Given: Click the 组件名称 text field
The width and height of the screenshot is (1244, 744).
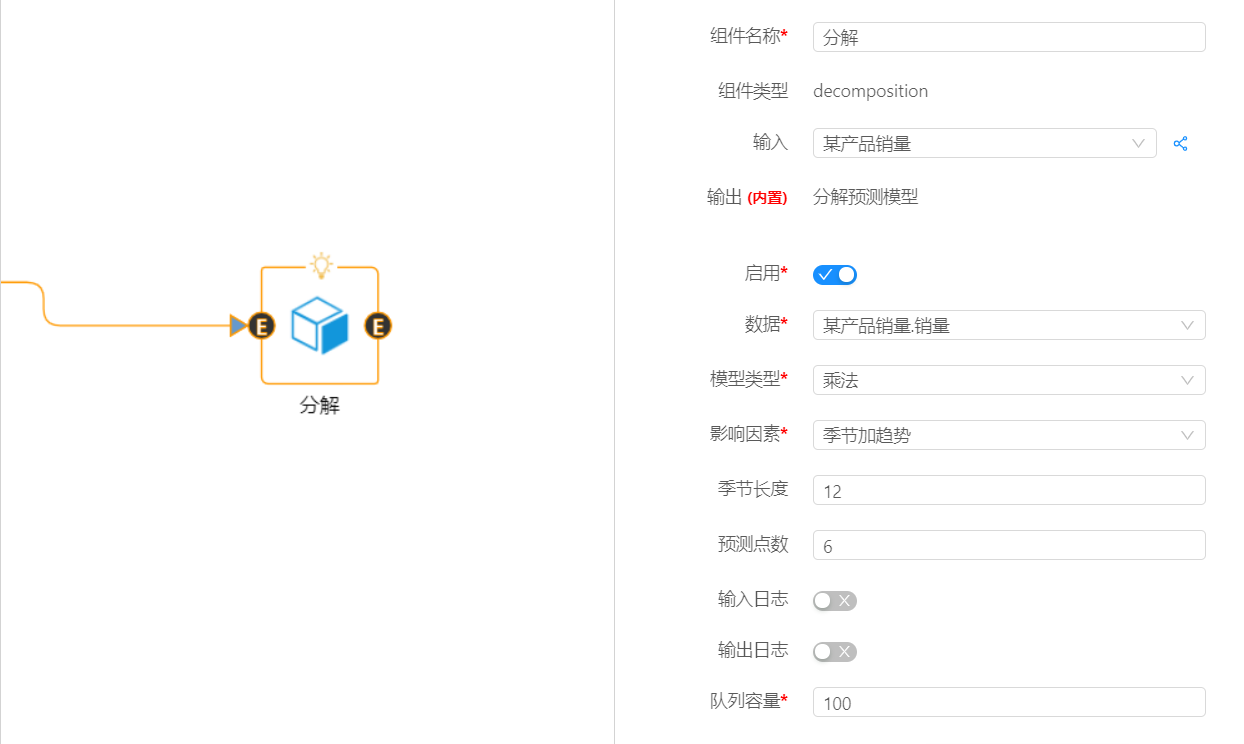Looking at the screenshot, I should (x=1008, y=37).
